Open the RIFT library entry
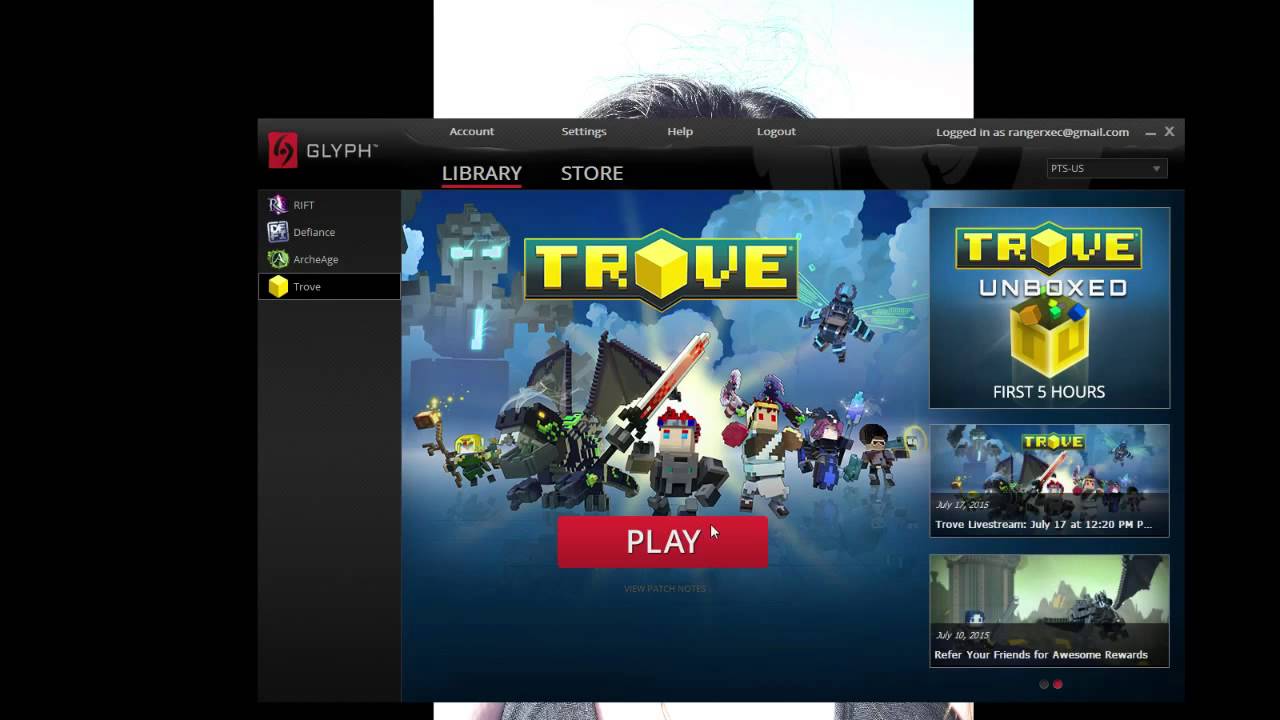 329,205
